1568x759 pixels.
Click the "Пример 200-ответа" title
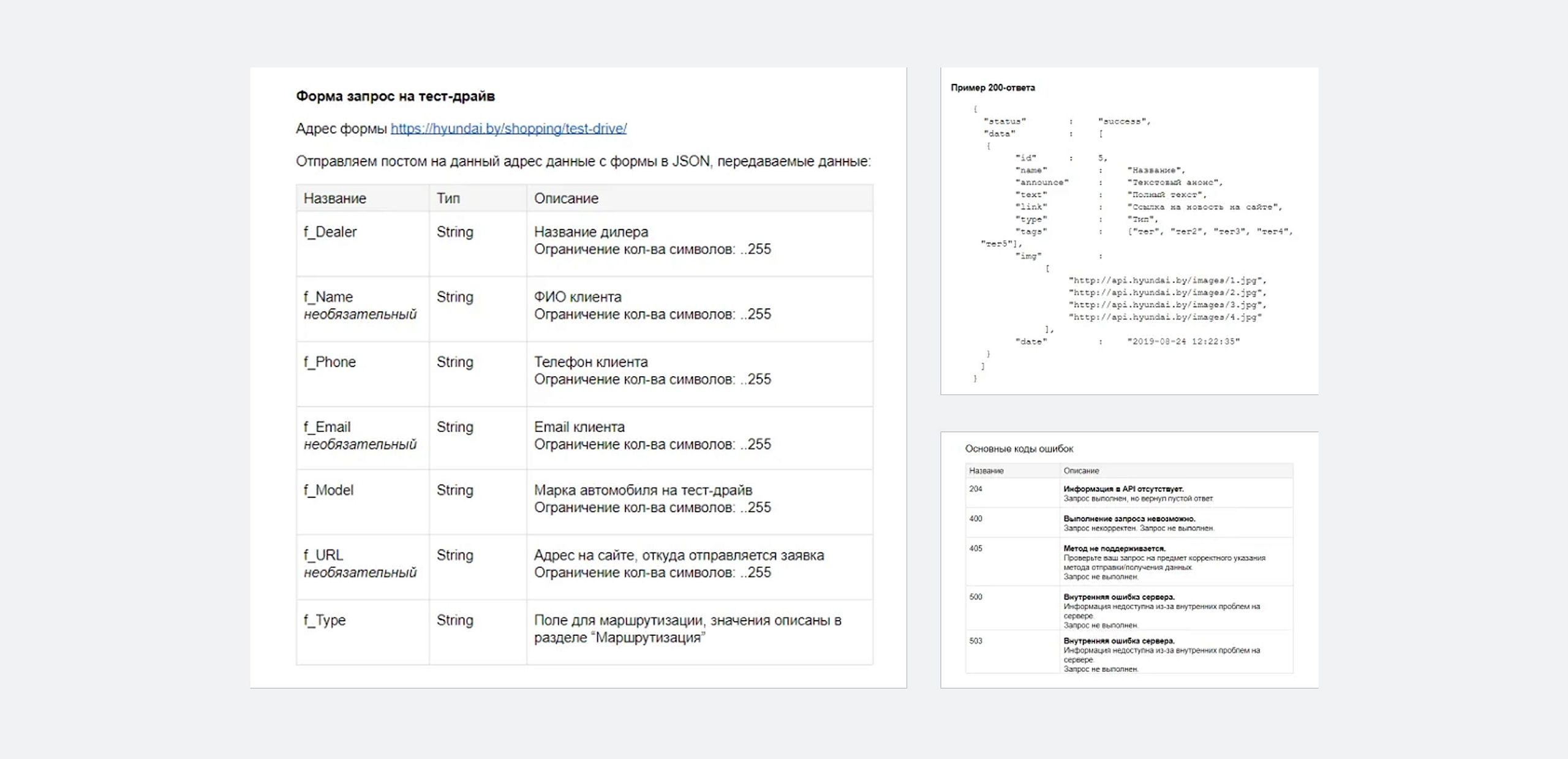point(992,88)
